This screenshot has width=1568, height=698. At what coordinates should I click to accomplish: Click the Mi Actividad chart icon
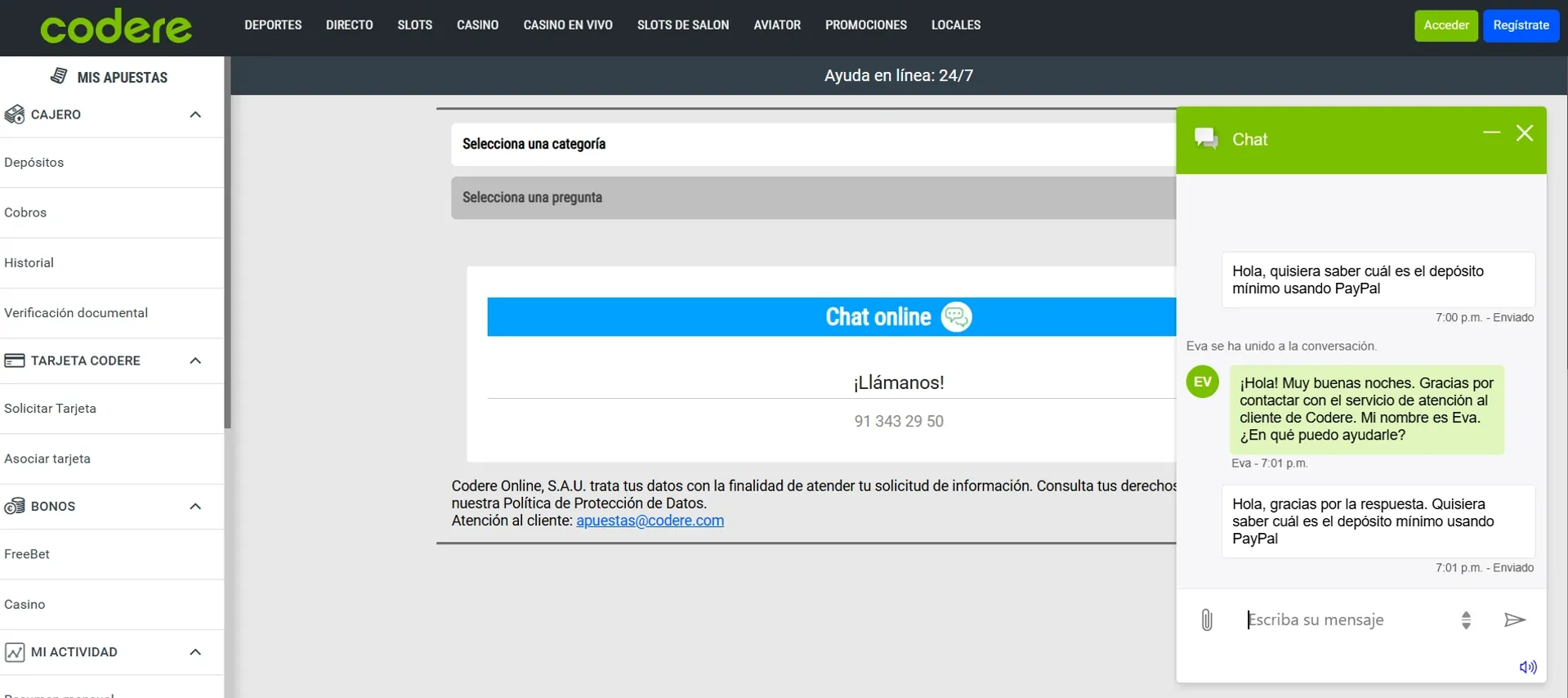pyautogui.click(x=15, y=652)
